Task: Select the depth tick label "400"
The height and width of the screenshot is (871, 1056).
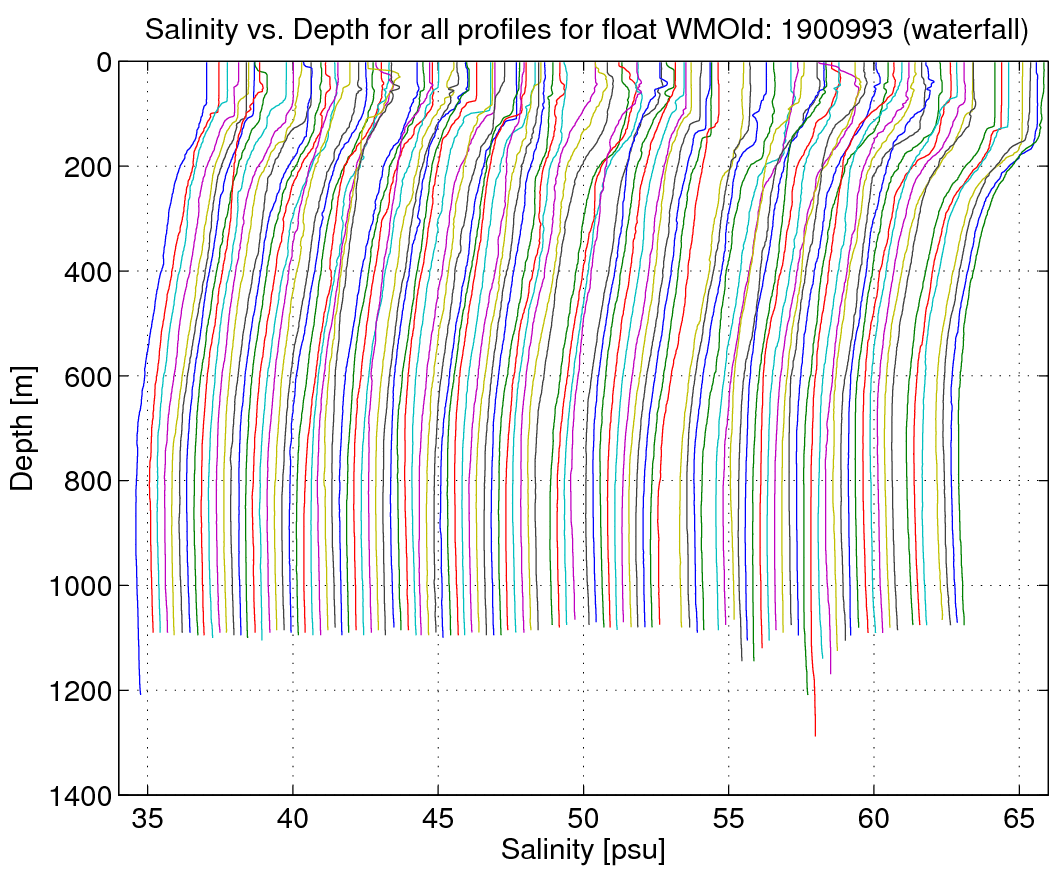Action: tap(88, 271)
